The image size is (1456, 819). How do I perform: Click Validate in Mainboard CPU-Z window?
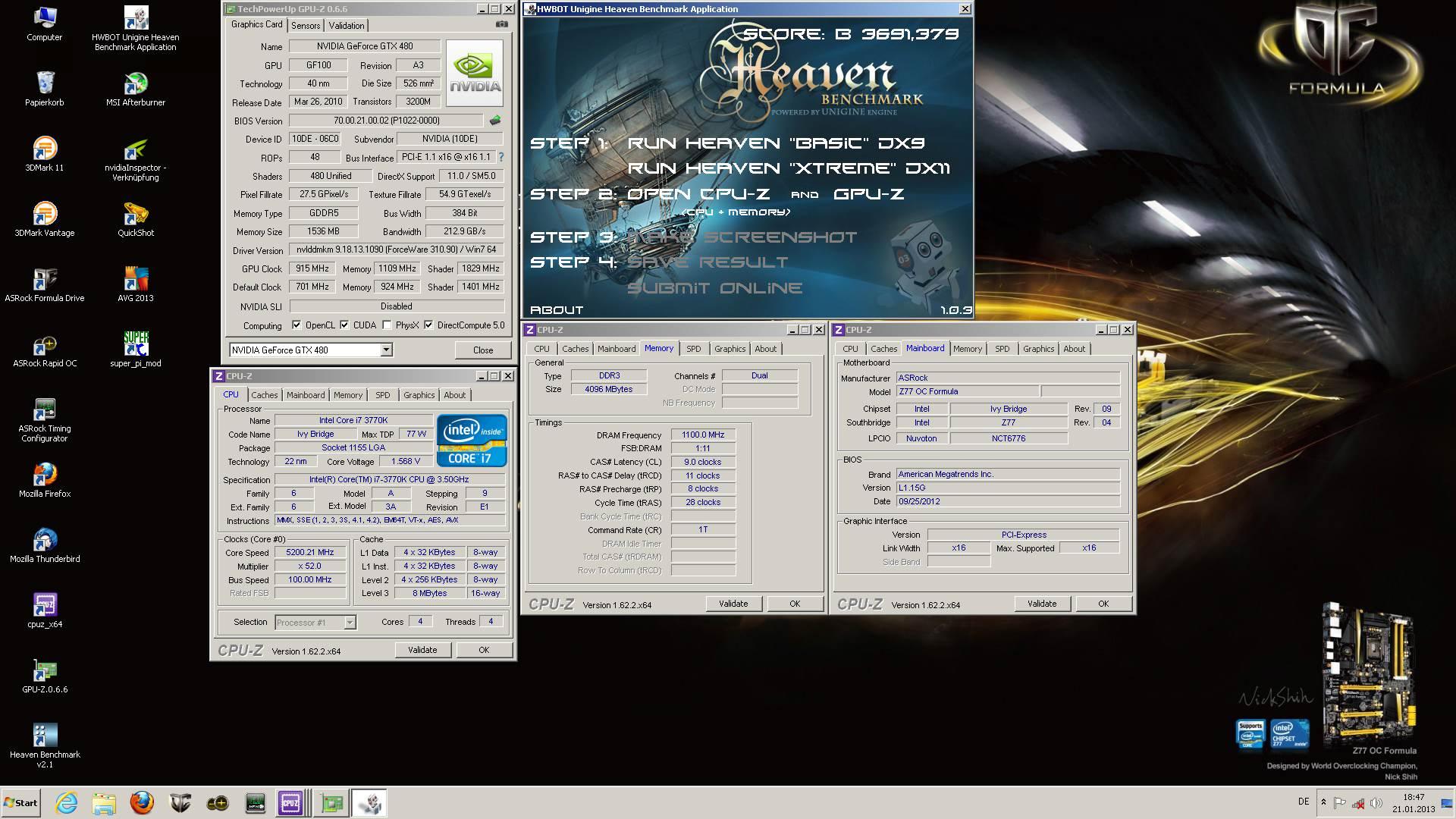[1042, 604]
